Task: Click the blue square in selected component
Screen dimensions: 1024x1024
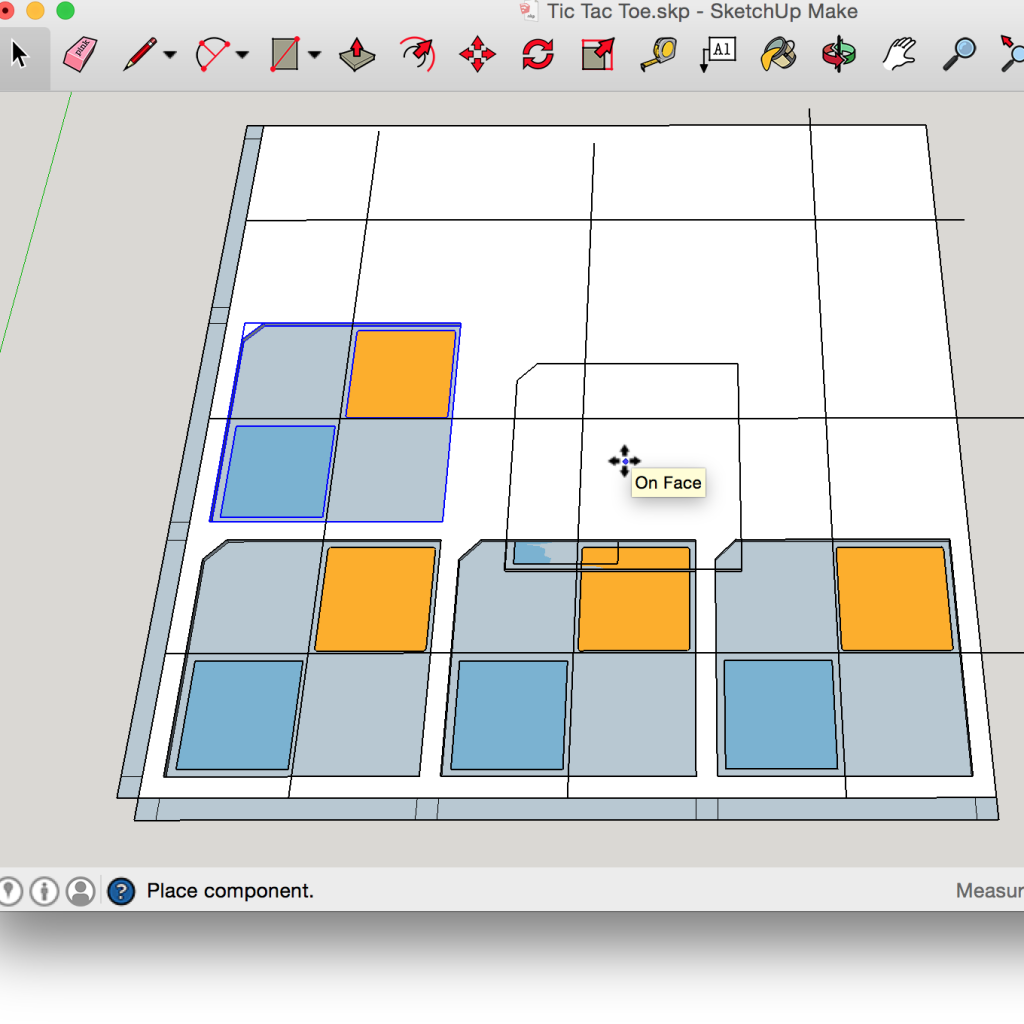Action: (278, 472)
